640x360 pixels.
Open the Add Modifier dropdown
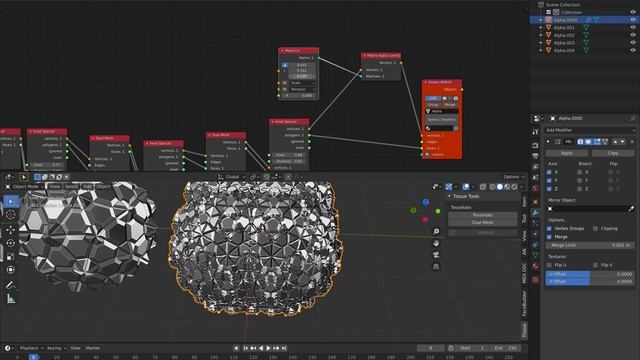590,130
